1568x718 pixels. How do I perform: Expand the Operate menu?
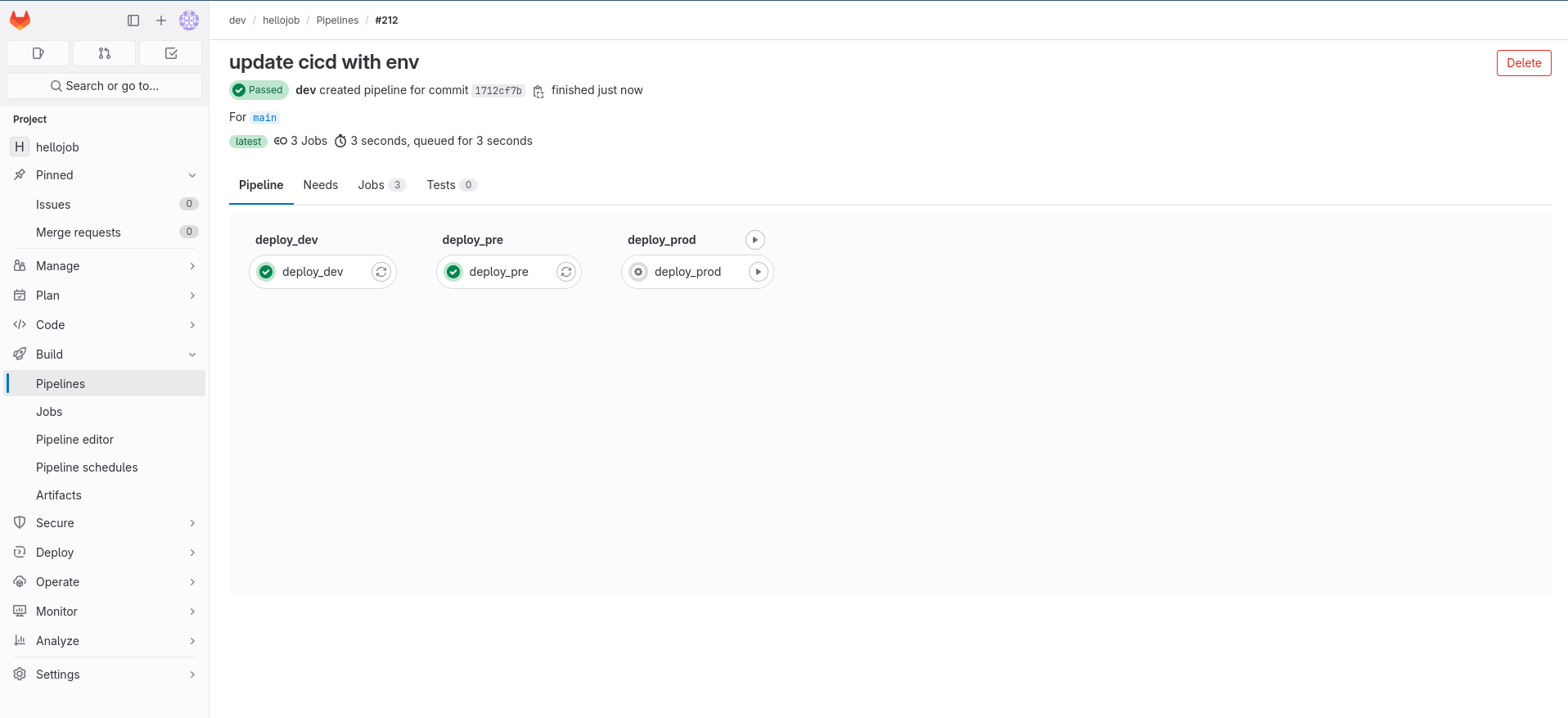105,582
